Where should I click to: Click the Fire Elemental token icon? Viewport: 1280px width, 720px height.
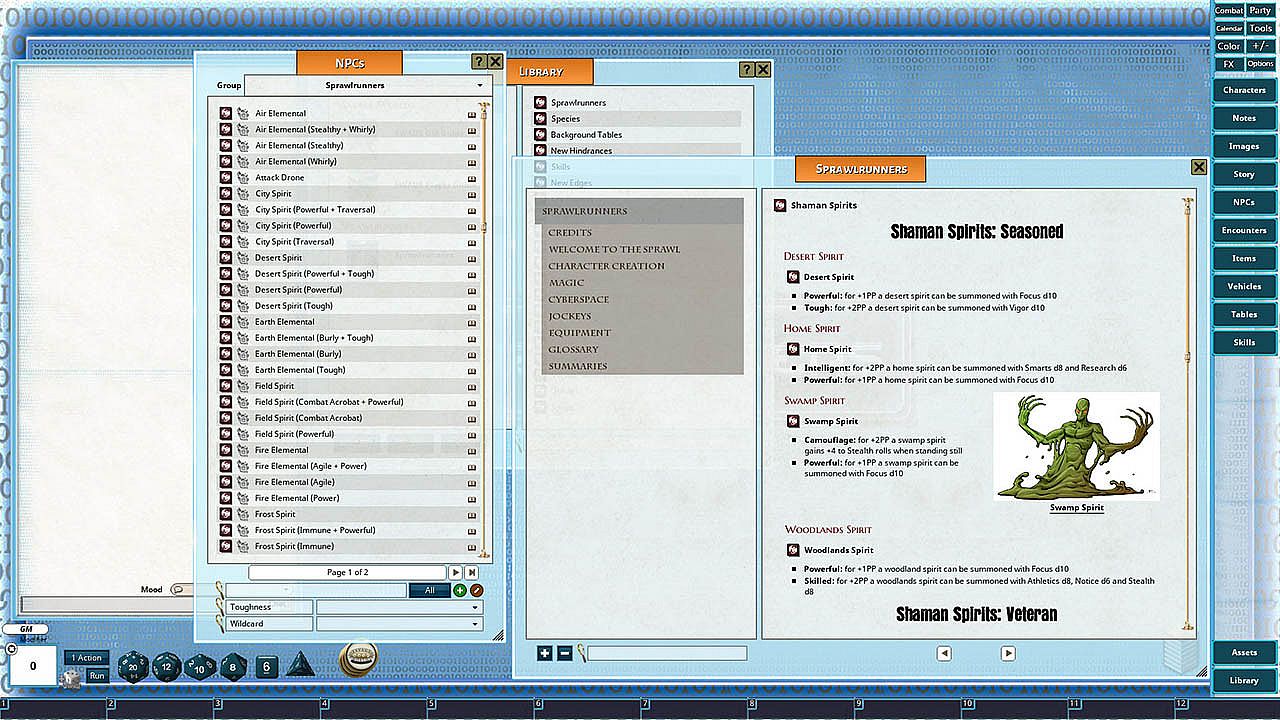tap(242, 450)
